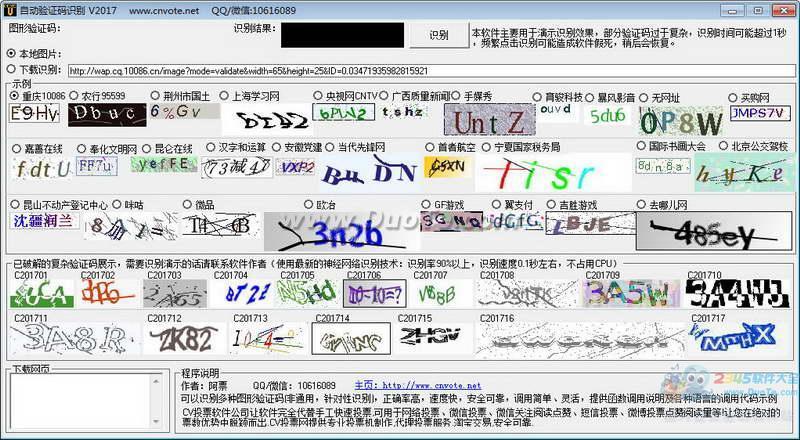This screenshot has width=800, height=440.
Task: Close the captcha recognition window
Action: point(783,10)
